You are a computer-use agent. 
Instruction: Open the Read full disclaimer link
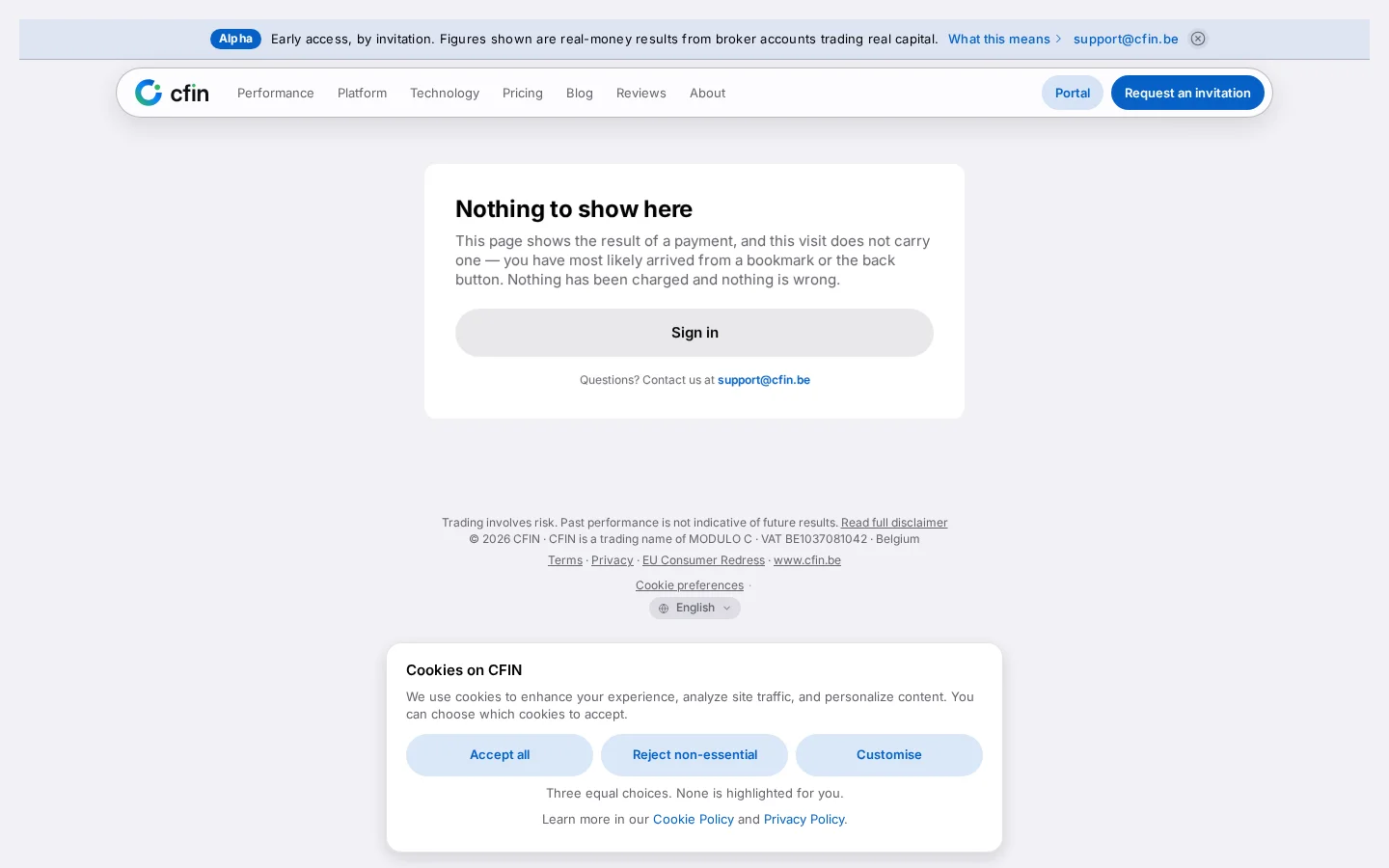click(894, 523)
